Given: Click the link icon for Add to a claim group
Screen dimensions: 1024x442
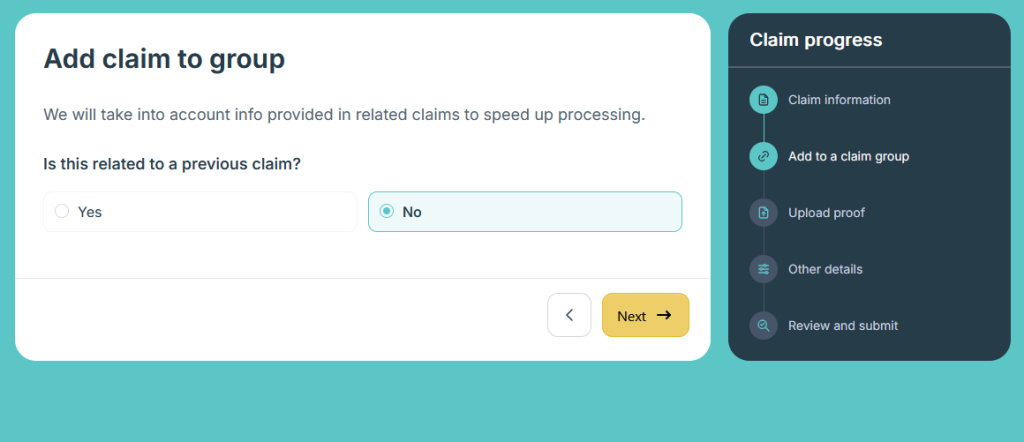Looking at the screenshot, I should 763,156.
